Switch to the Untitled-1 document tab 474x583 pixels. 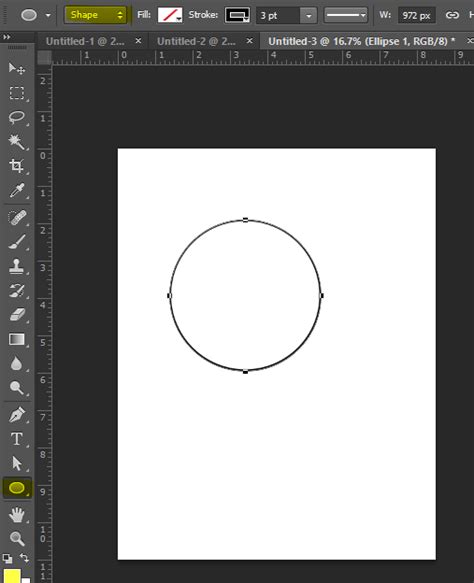click(85, 41)
